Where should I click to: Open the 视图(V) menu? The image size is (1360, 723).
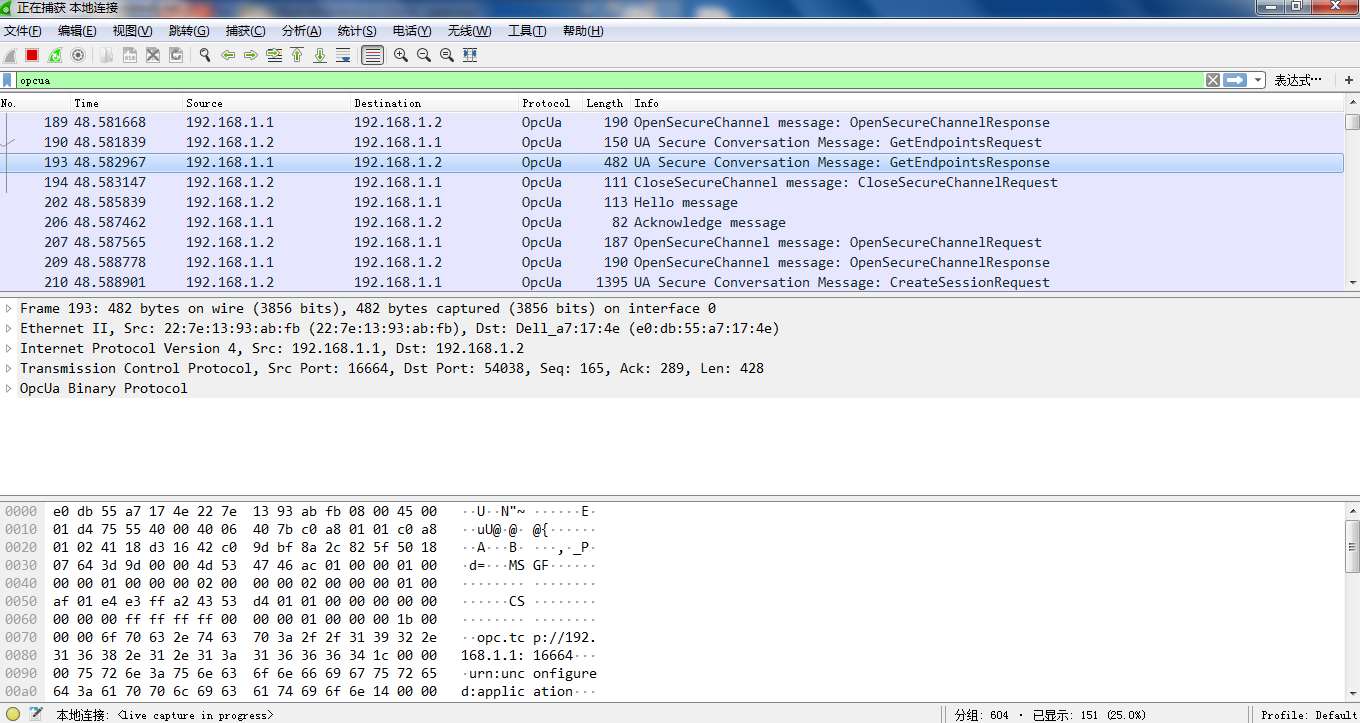[132, 31]
